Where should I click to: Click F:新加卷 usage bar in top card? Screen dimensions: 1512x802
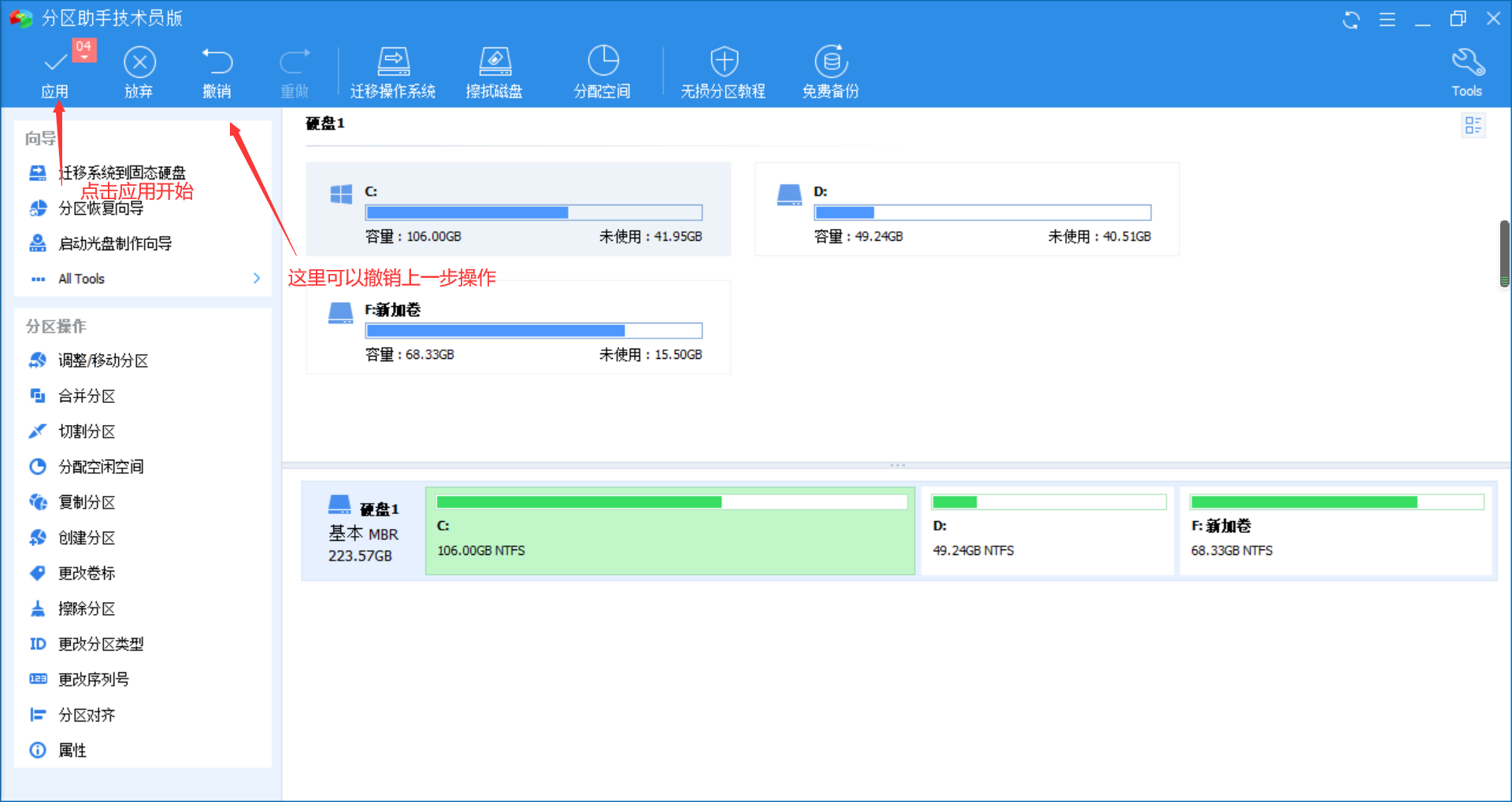[x=534, y=331]
